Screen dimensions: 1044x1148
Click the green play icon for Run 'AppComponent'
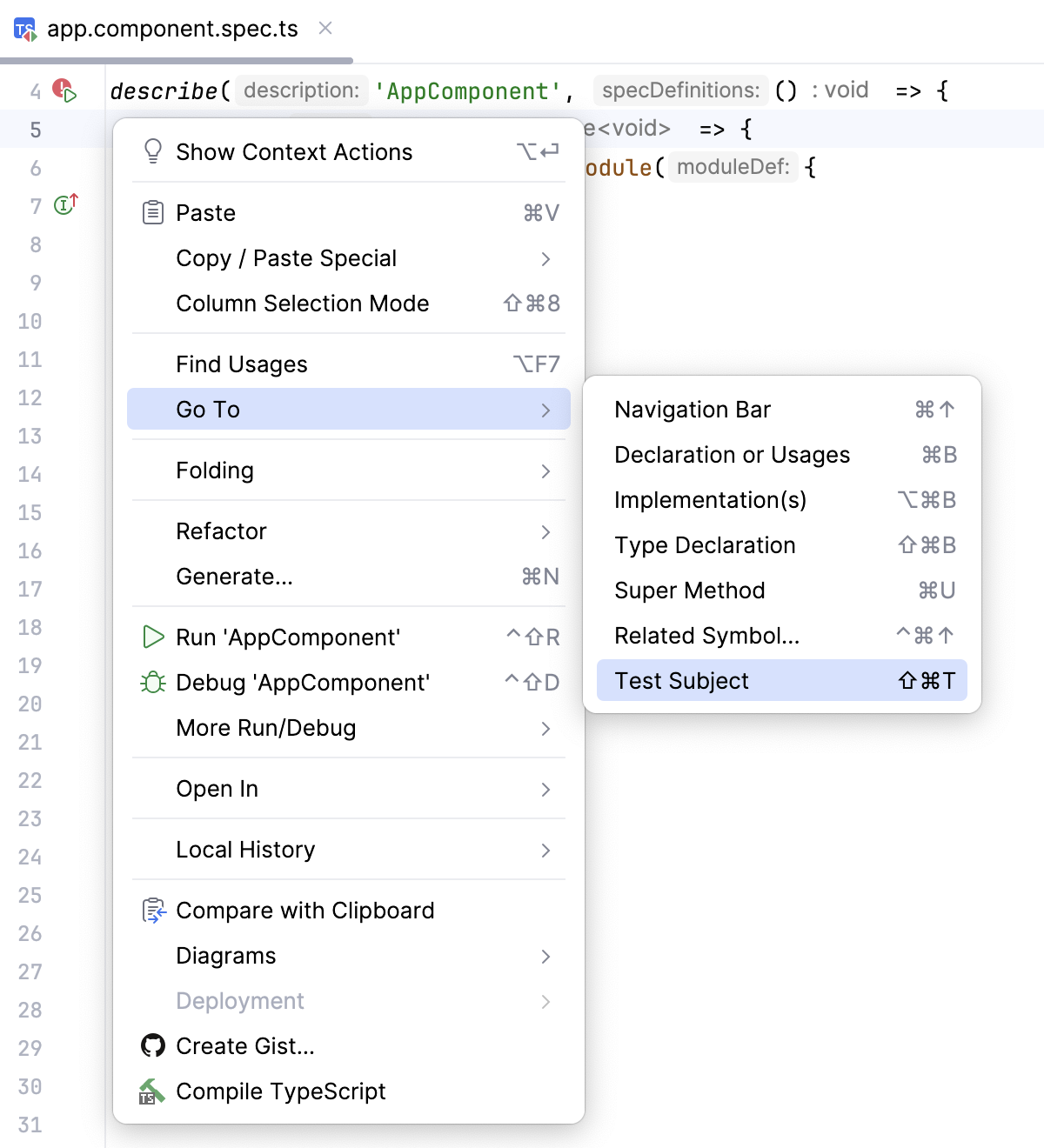(x=153, y=637)
